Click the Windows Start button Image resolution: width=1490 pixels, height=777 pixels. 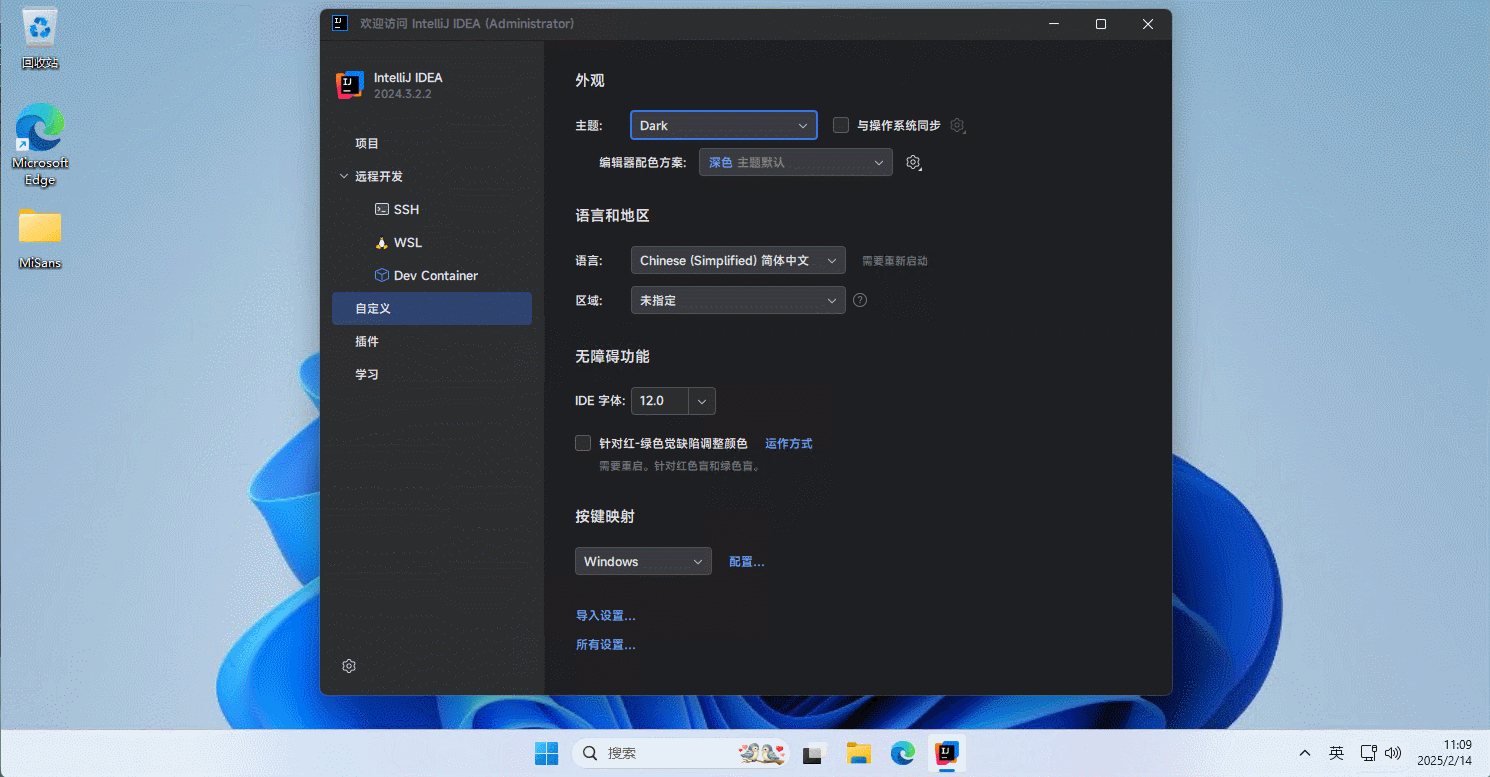546,753
